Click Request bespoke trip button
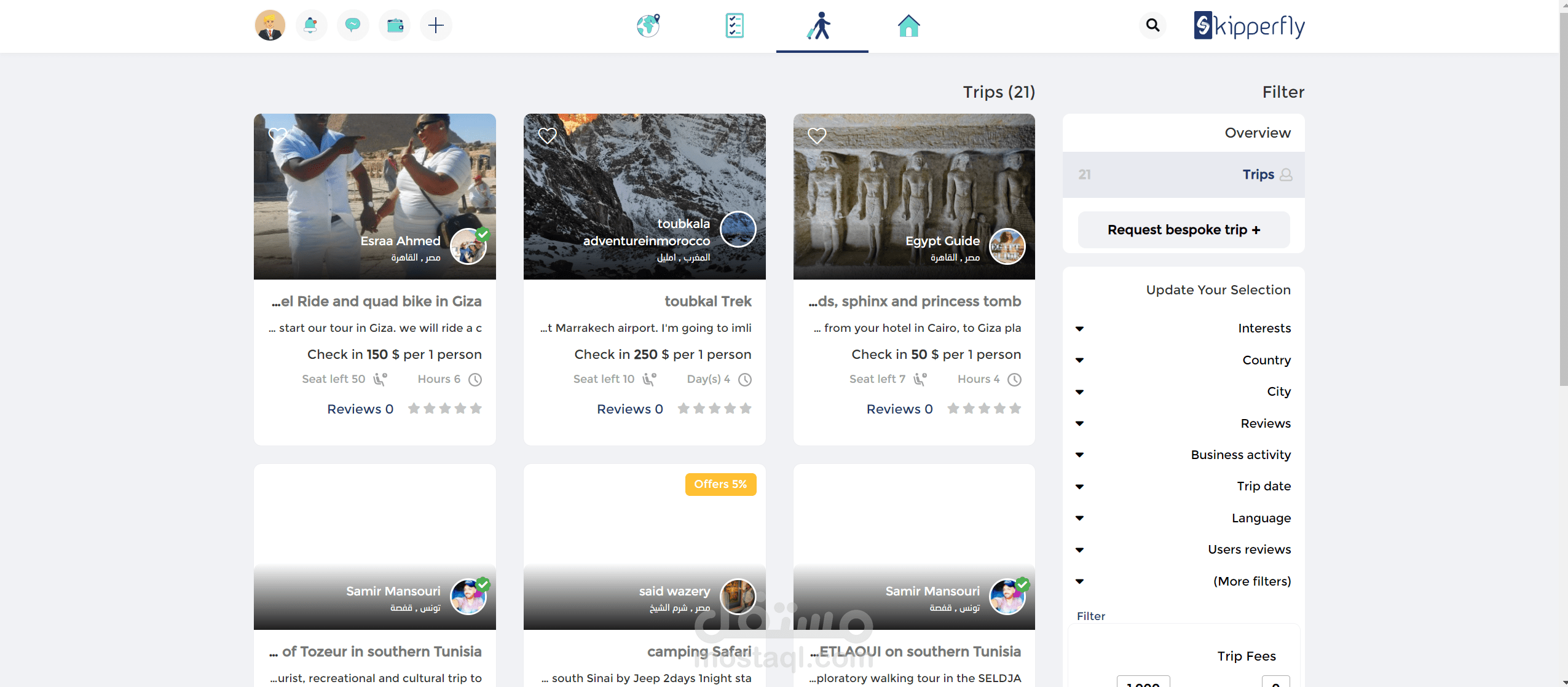The height and width of the screenshot is (687, 1568). pos(1183,230)
